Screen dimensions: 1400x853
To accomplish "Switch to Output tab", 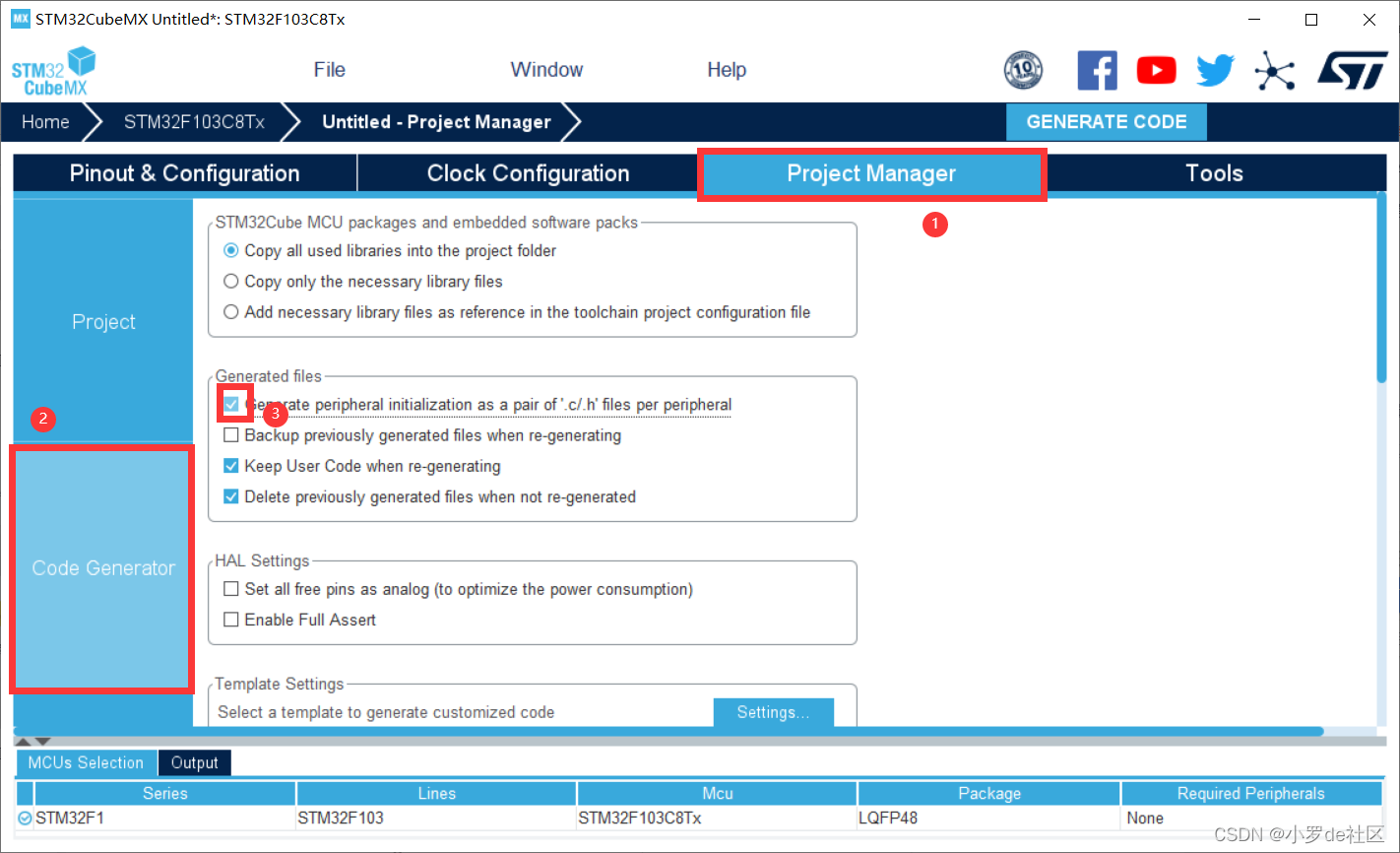I will [x=194, y=762].
